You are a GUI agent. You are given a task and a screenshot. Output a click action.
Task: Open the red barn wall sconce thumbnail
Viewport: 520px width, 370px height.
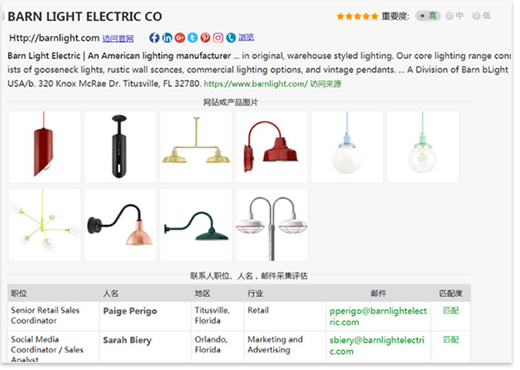pyautogui.click(x=272, y=147)
